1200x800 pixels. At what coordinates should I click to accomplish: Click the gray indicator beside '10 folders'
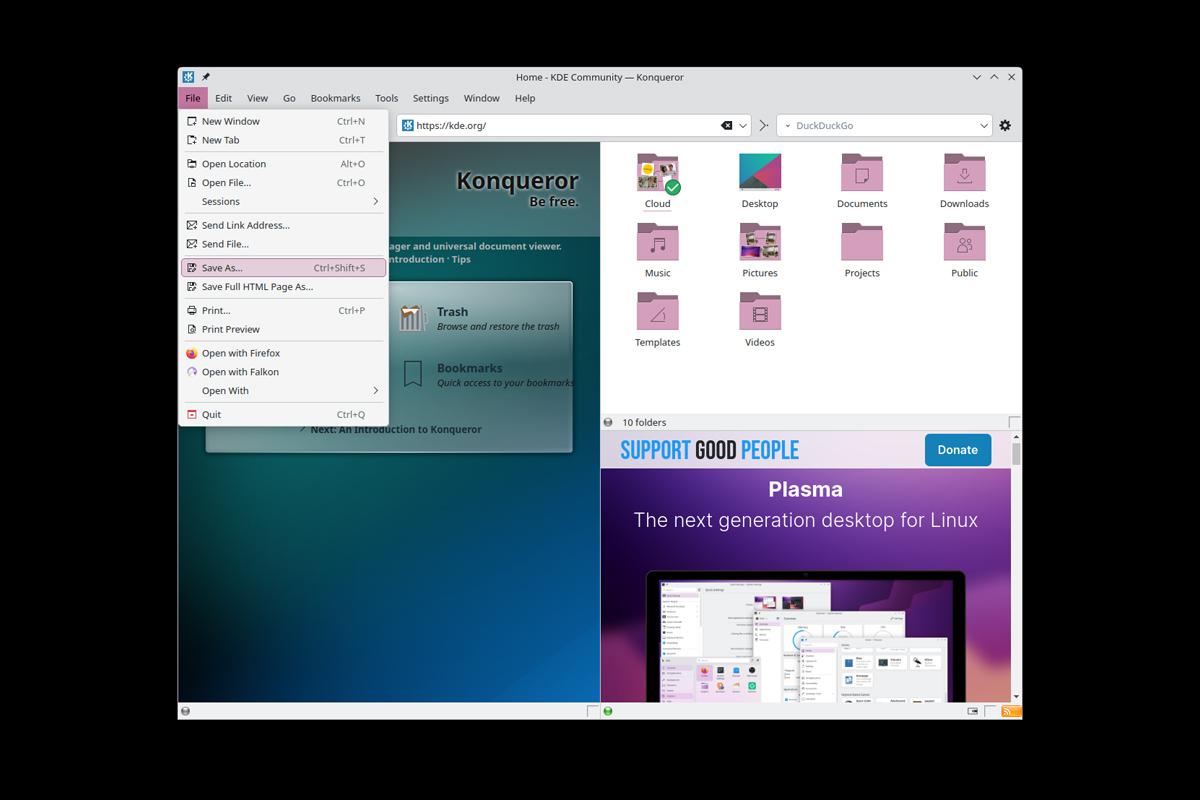608,422
